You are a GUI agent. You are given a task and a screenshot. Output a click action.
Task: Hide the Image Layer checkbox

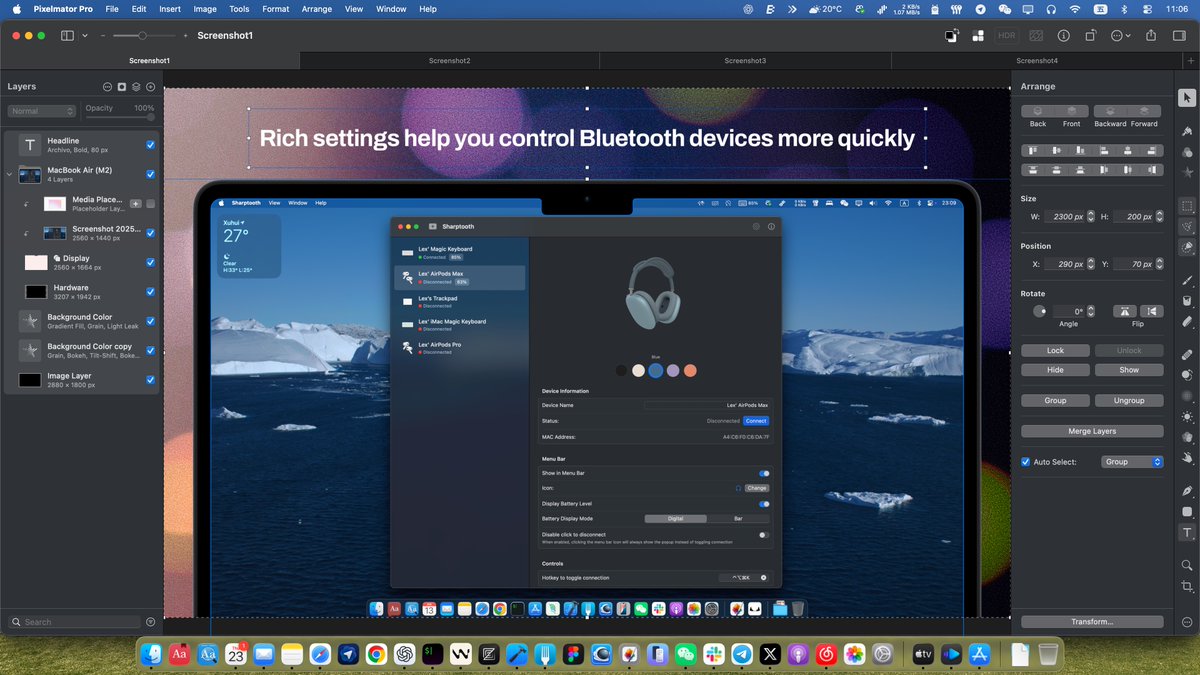[x=150, y=380]
